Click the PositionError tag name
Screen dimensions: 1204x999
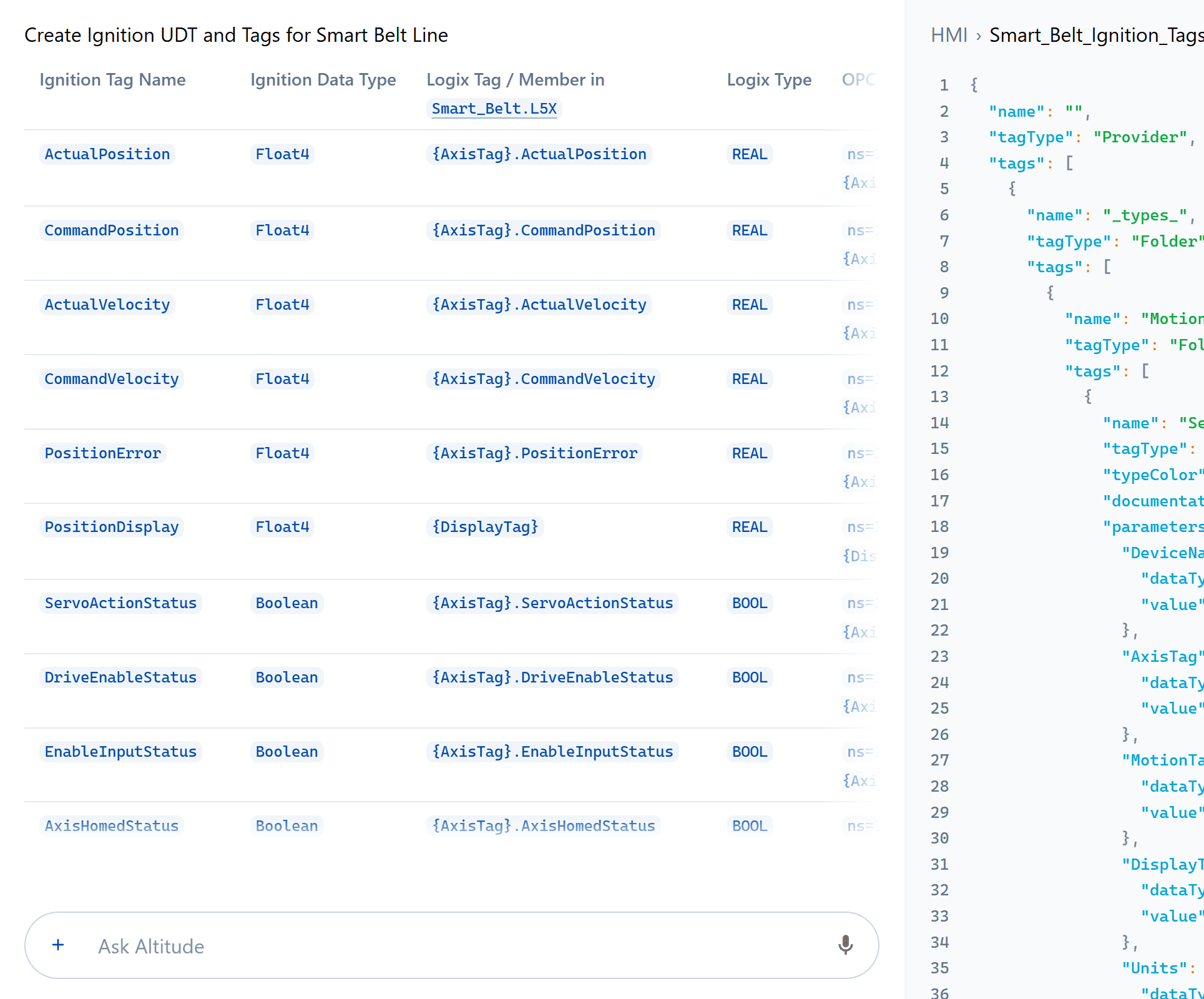103,453
